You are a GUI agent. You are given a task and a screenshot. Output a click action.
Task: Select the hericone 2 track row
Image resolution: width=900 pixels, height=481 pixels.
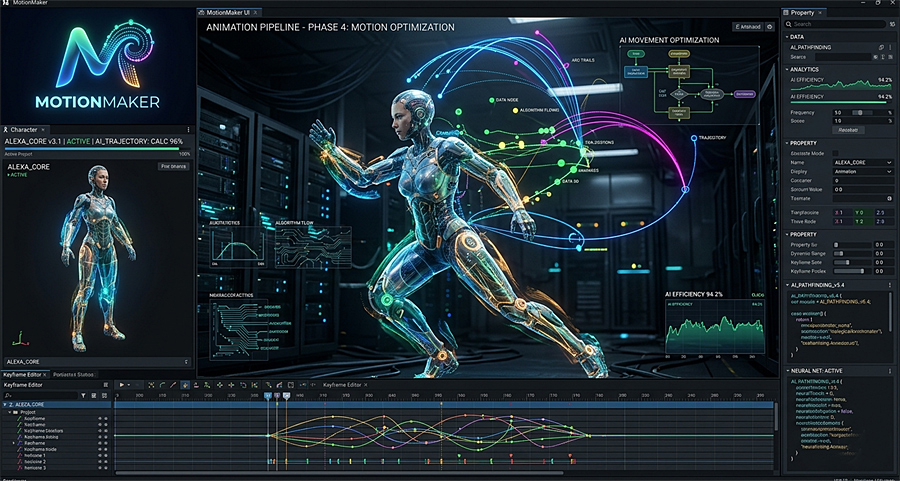coord(56,462)
